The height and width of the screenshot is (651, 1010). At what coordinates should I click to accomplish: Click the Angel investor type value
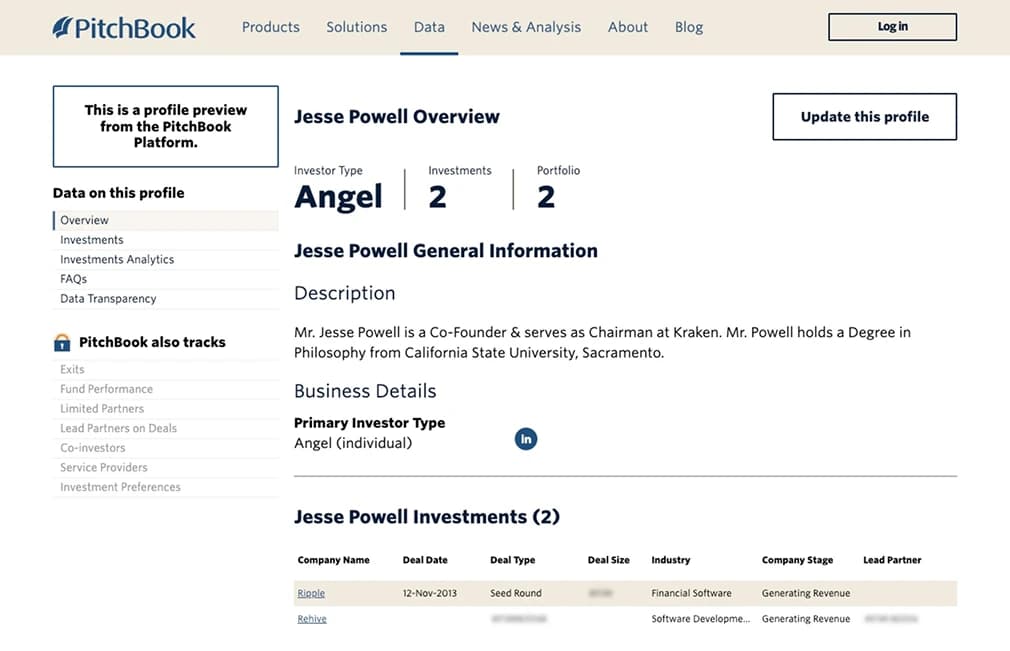pyautogui.click(x=338, y=197)
